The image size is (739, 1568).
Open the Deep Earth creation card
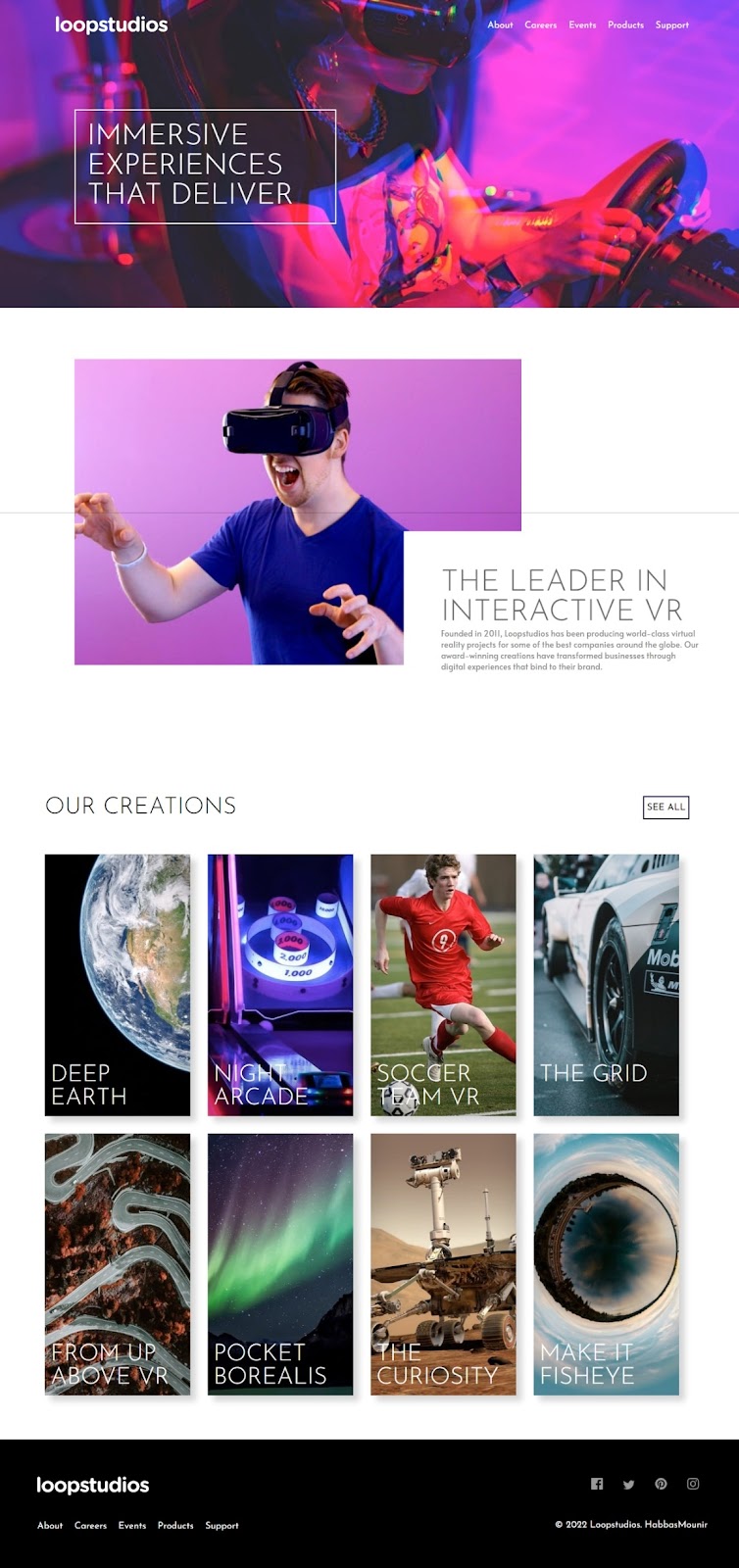click(x=118, y=985)
